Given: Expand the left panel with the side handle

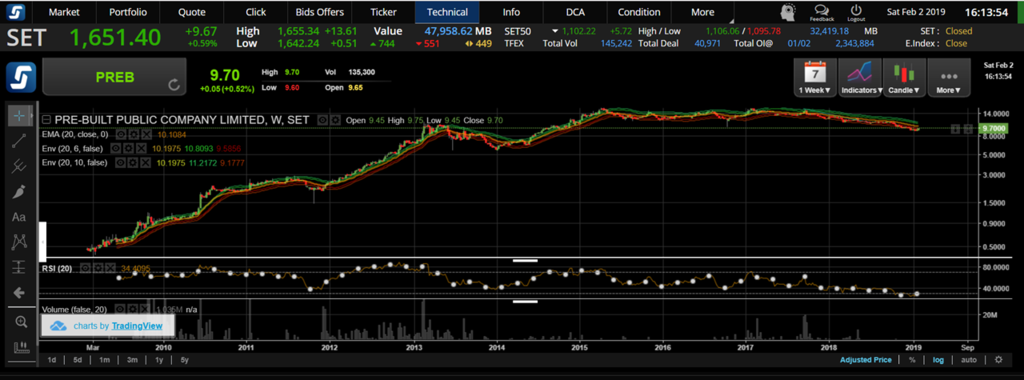Looking at the screenshot, I should (x=43, y=242).
